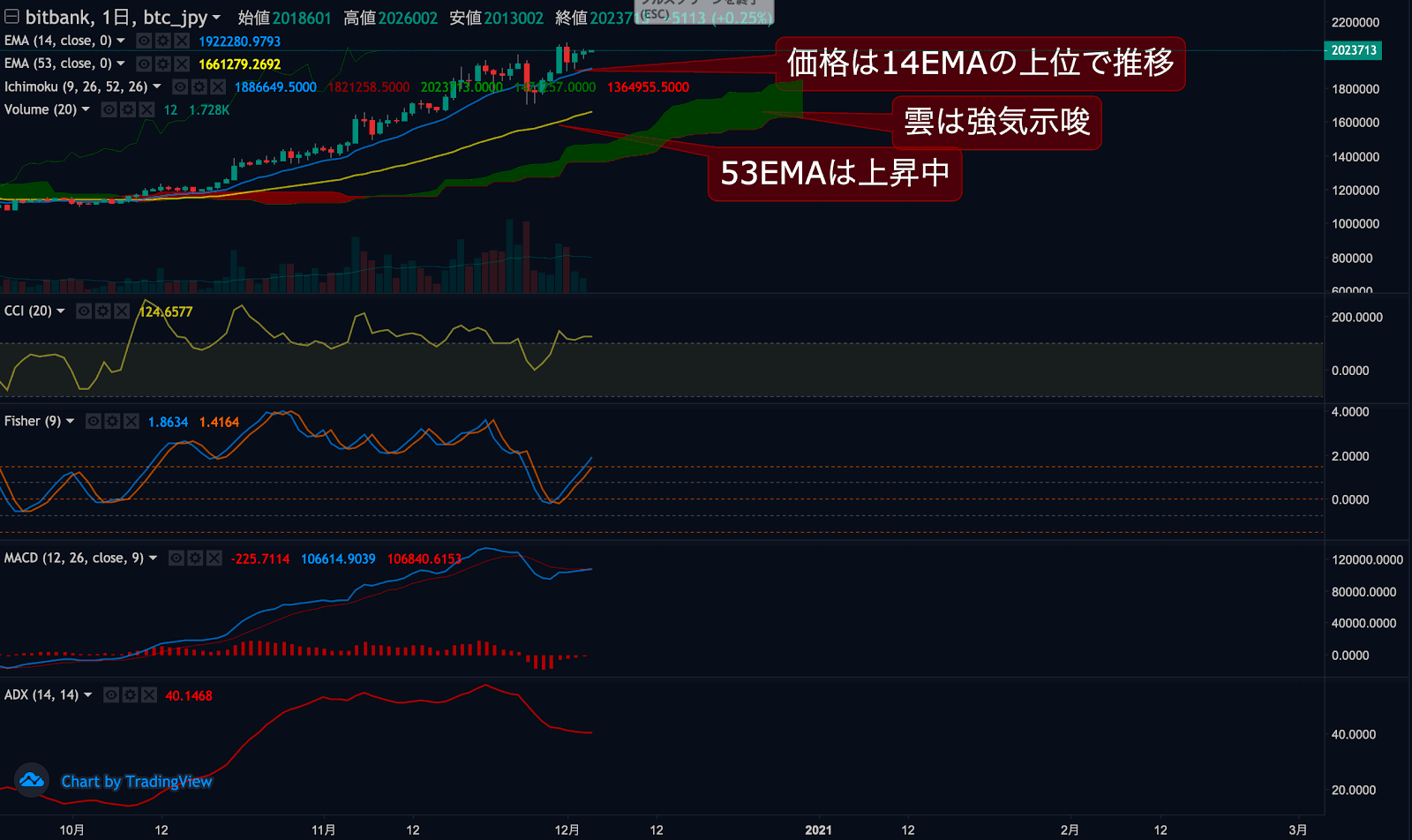Open MACD settings via gear icon
Viewport: 1412px width, 840px height.
pyautogui.click(x=195, y=559)
